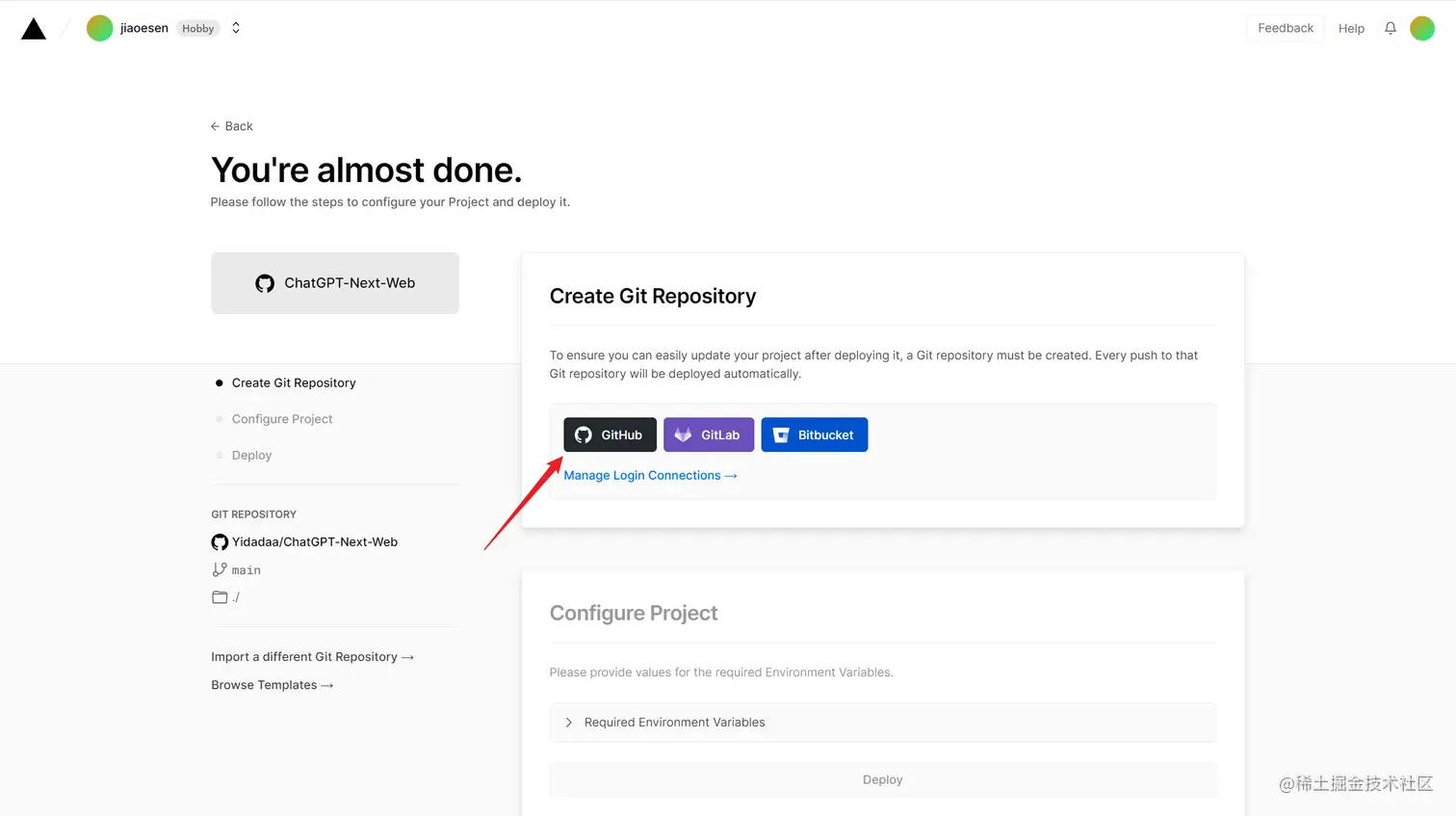Open Manage Login Connections link
Image resolution: width=1456 pixels, height=816 pixels.
(x=651, y=476)
